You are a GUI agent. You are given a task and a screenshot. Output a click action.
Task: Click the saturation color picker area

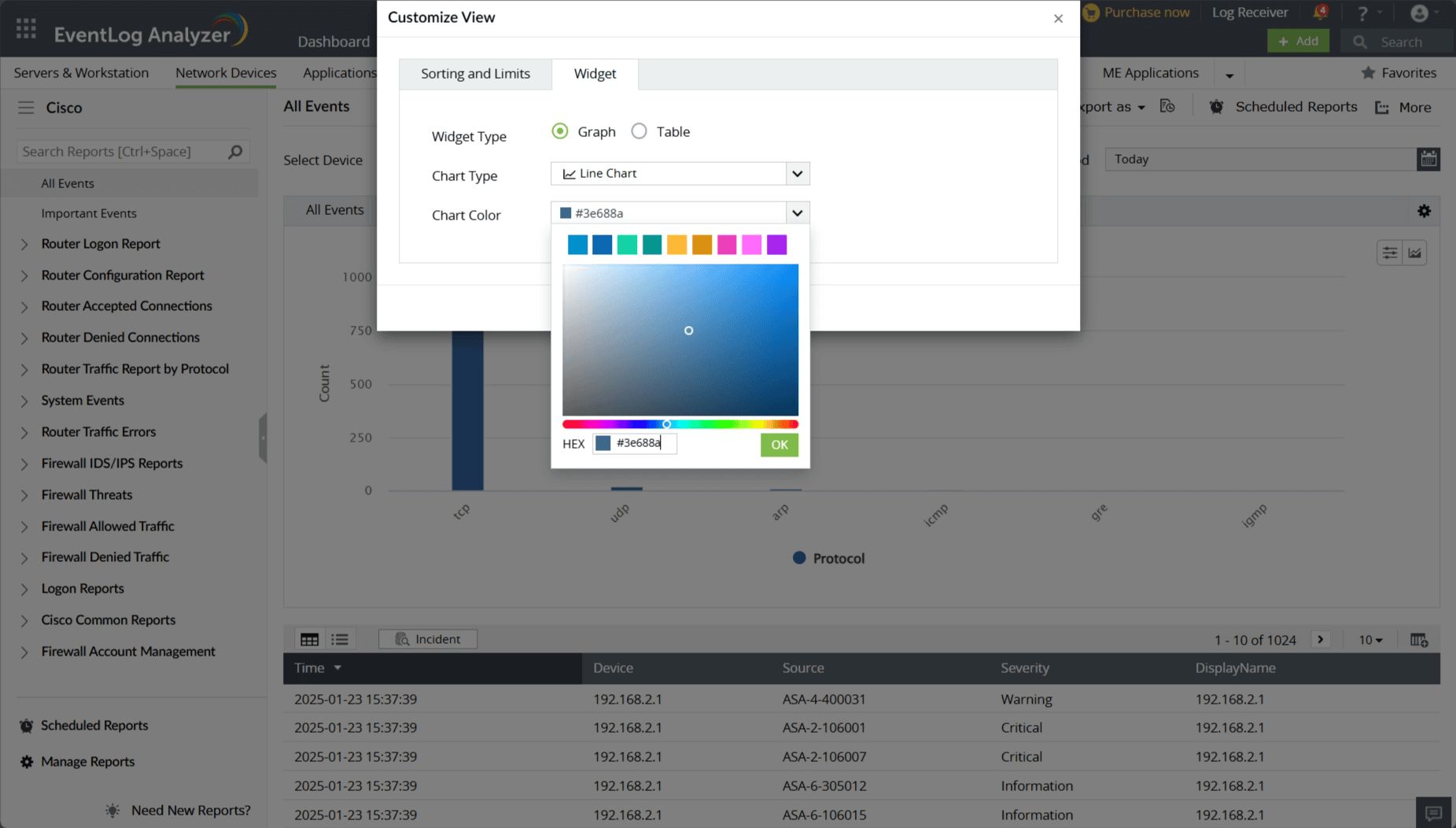[680, 340]
